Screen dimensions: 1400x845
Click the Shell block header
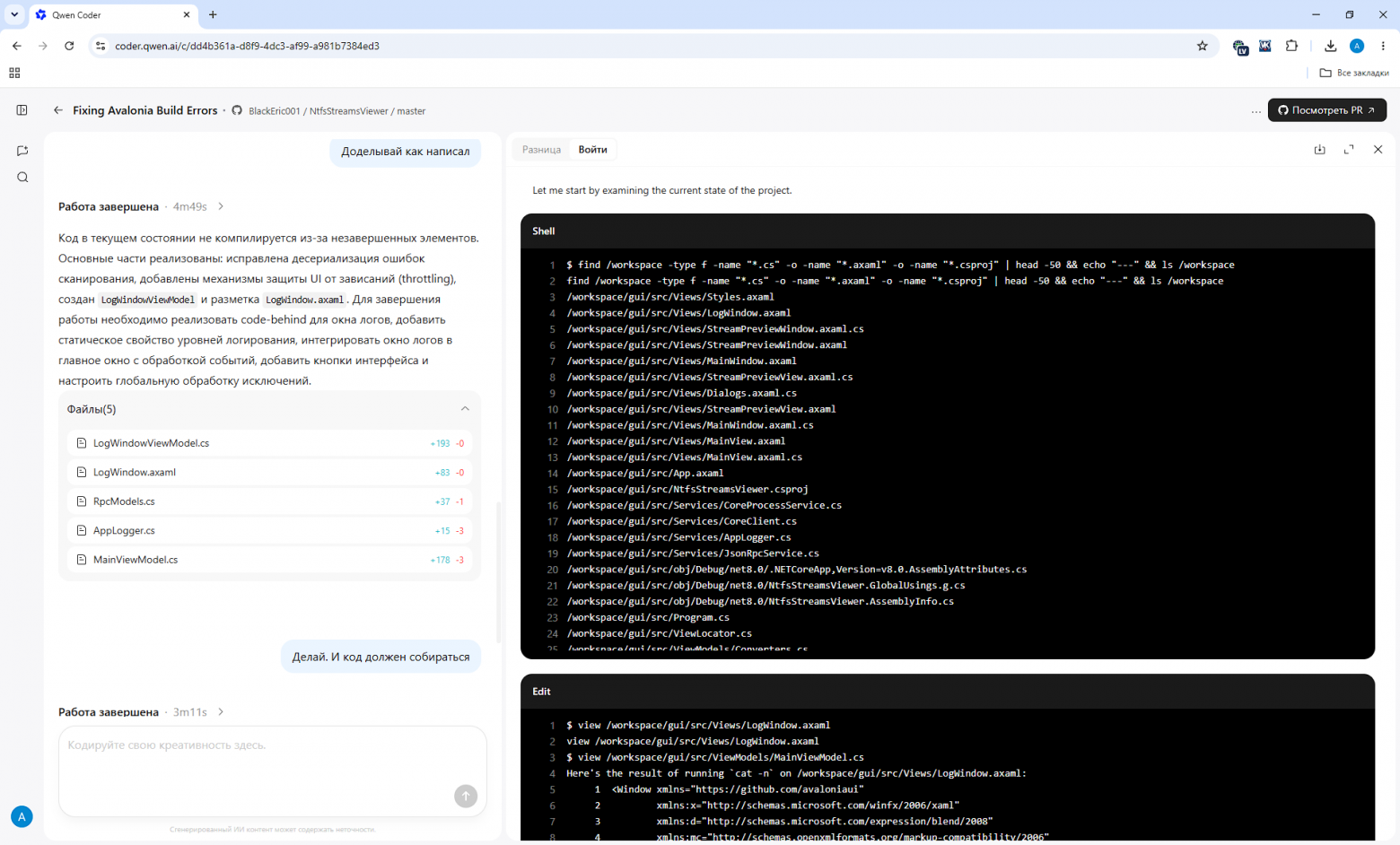click(x=948, y=231)
